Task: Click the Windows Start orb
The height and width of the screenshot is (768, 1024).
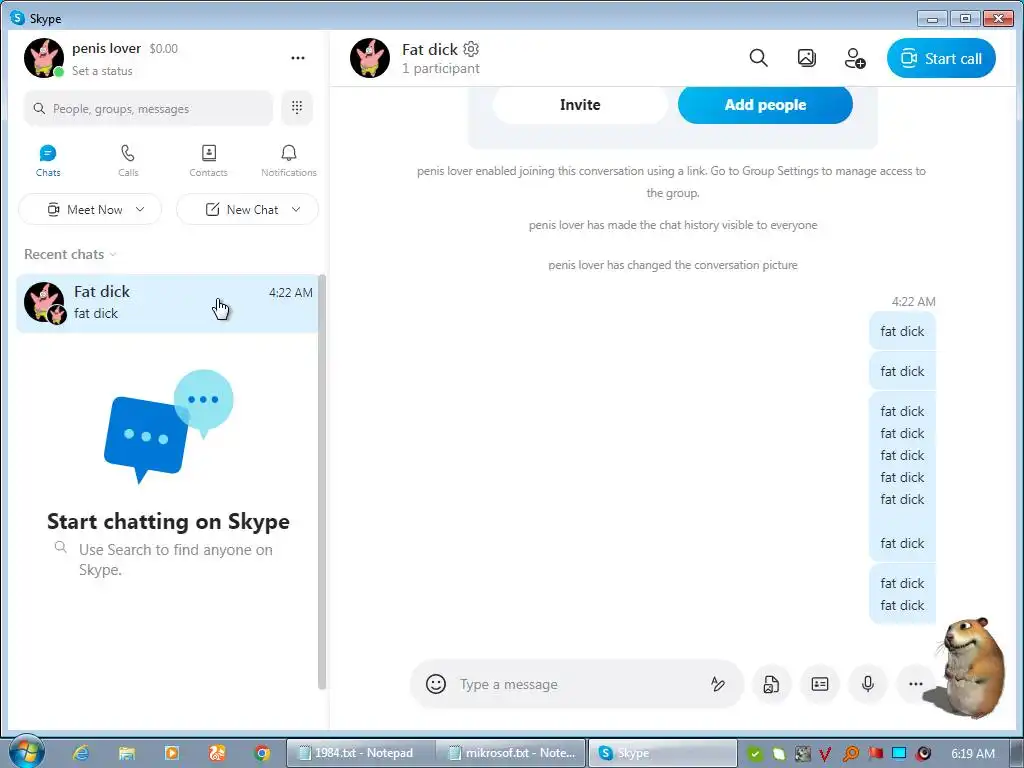Action: [26, 751]
